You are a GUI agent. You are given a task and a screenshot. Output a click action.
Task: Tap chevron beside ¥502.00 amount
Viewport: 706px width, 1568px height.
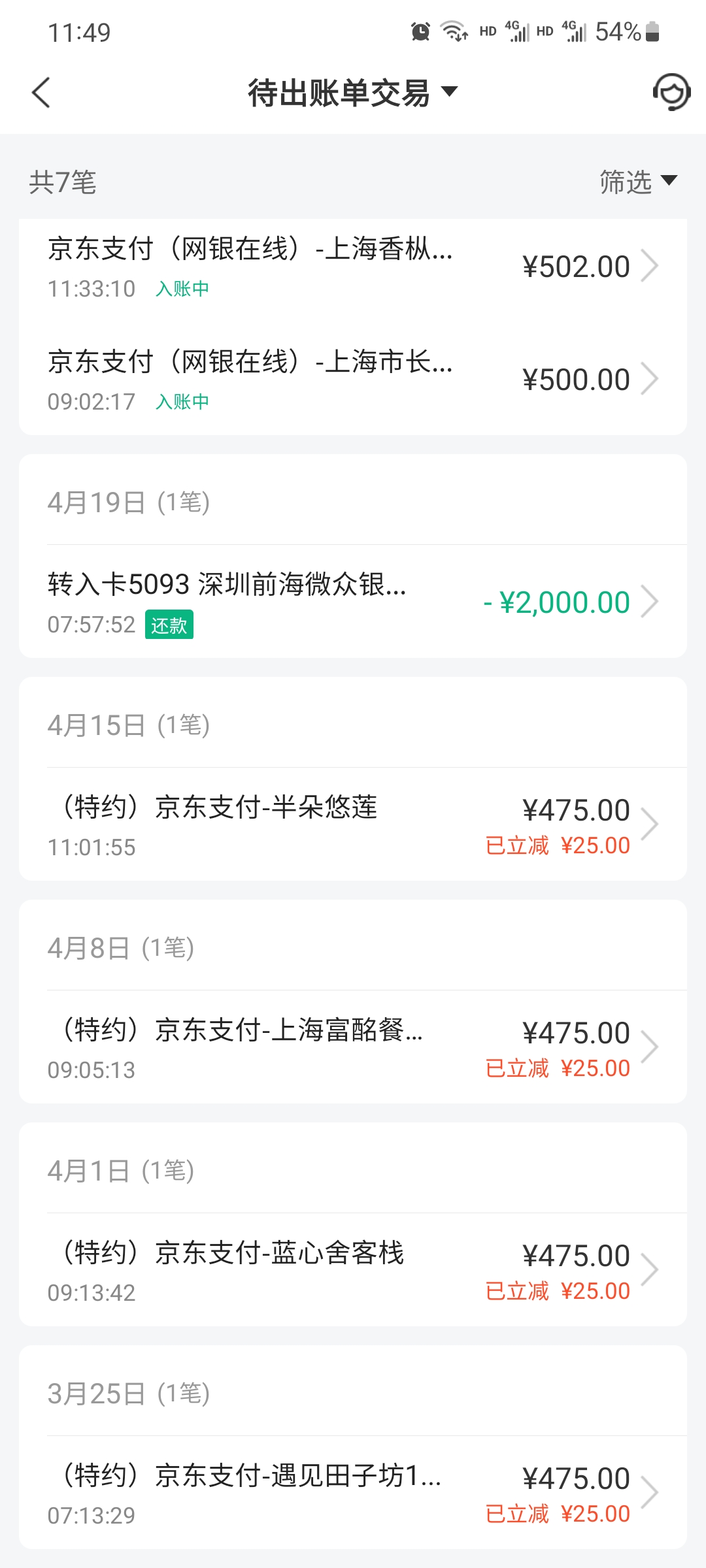click(x=649, y=267)
